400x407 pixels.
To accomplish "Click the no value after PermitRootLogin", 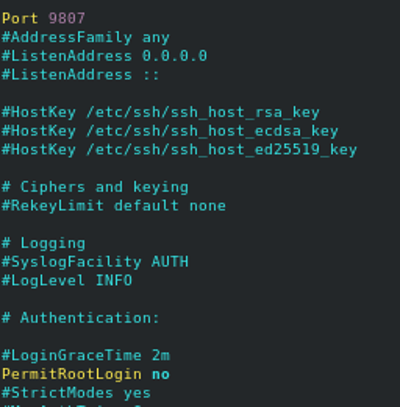I will (161, 375).
